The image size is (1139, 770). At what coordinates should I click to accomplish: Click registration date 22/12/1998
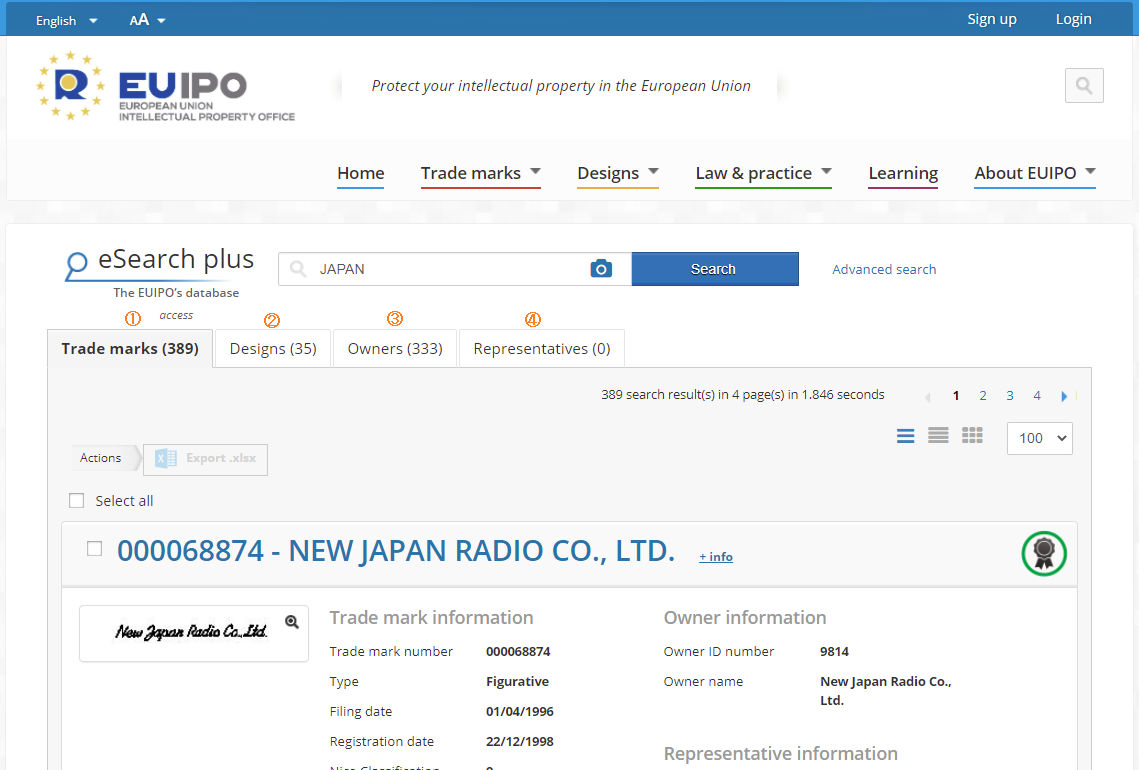(519, 742)
